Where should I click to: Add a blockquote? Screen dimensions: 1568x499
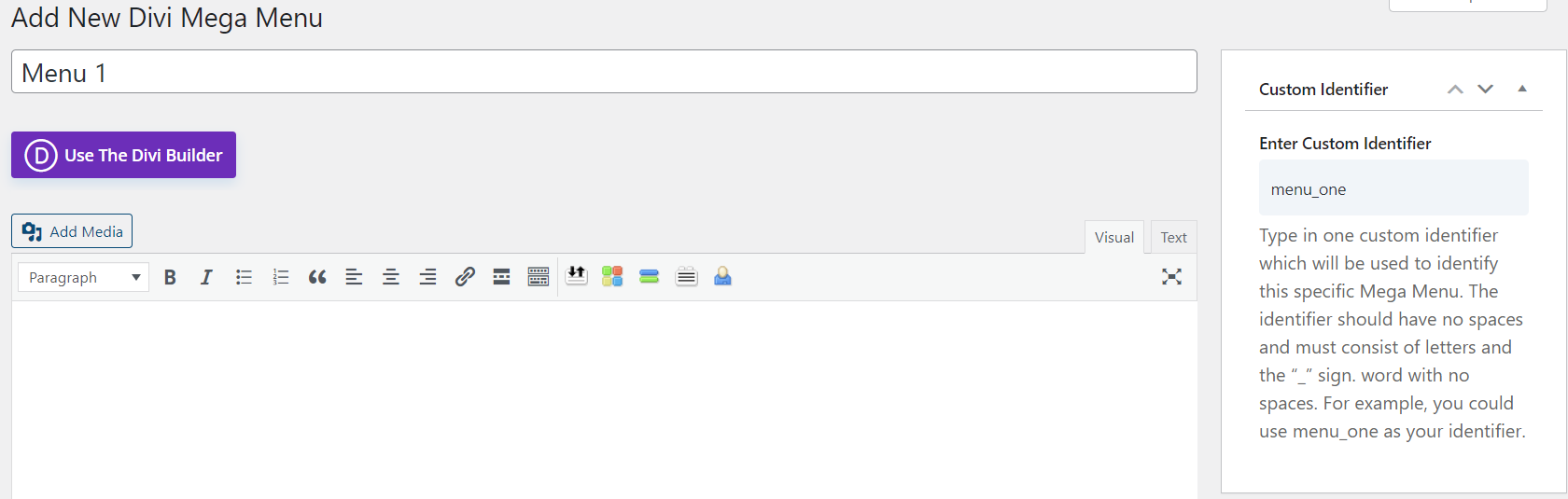pos(317,277)
